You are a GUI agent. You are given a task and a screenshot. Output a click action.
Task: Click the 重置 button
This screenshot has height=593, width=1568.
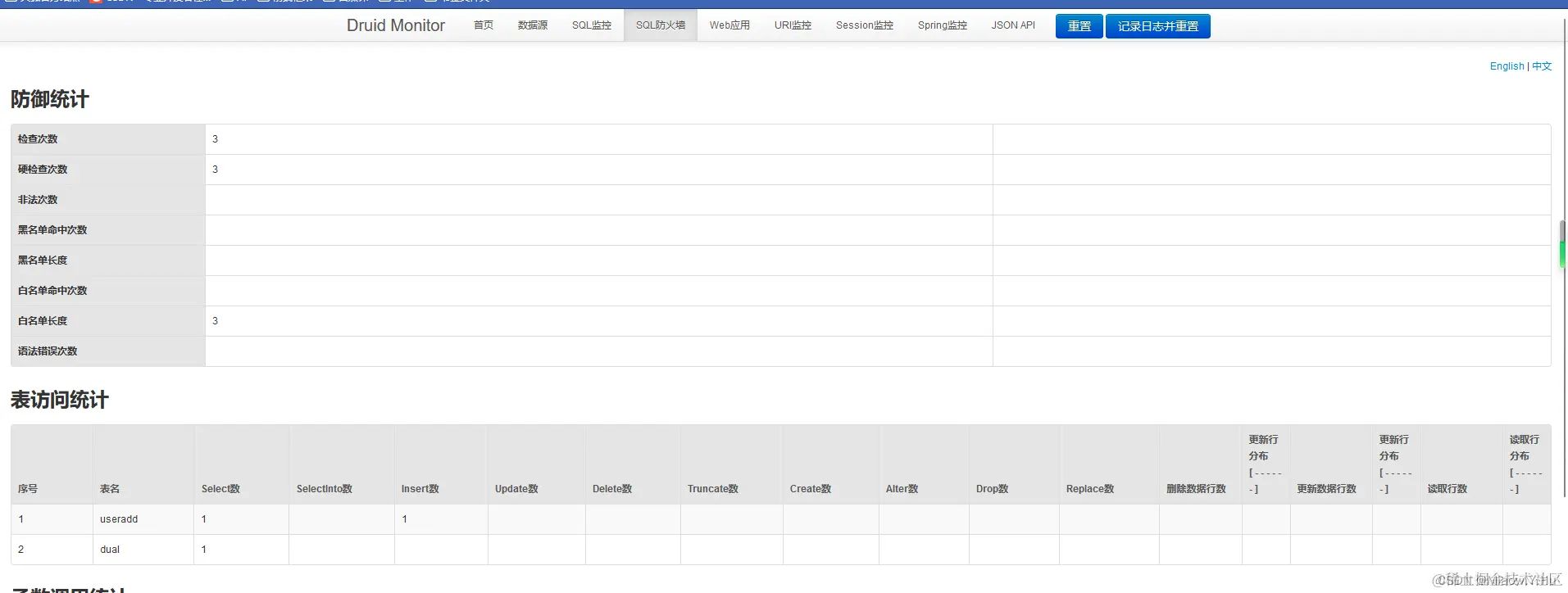click(x=1079, y=26)
